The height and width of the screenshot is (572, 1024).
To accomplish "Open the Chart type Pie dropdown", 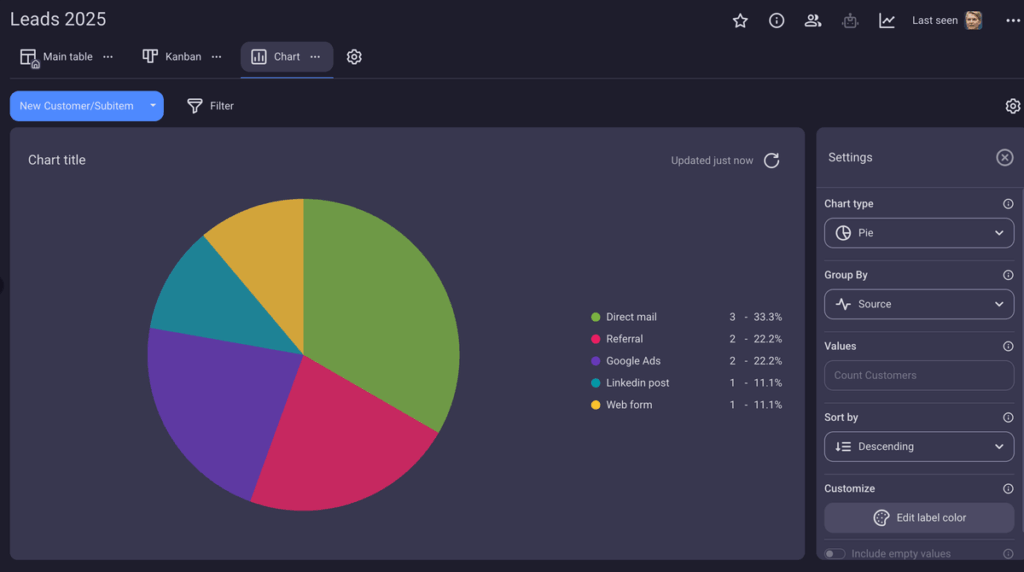I will click(919, 233).
